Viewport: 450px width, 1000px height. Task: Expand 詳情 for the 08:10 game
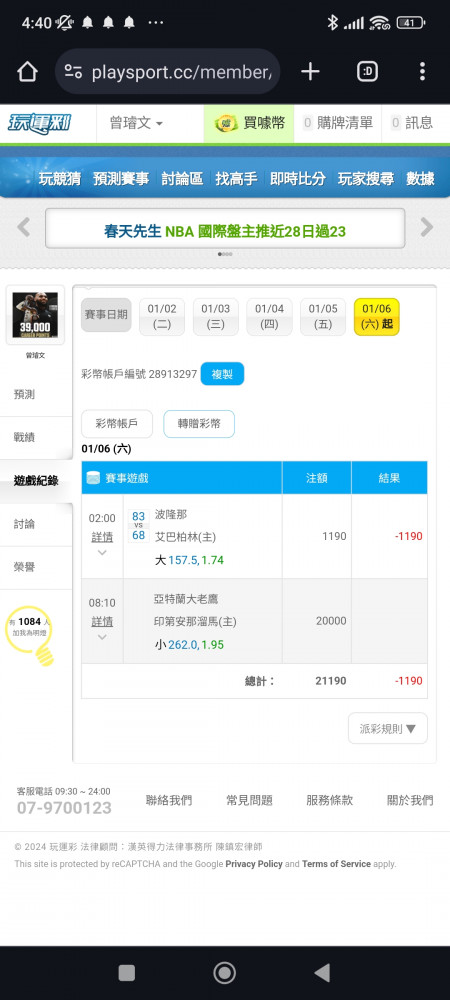(102, 622)
